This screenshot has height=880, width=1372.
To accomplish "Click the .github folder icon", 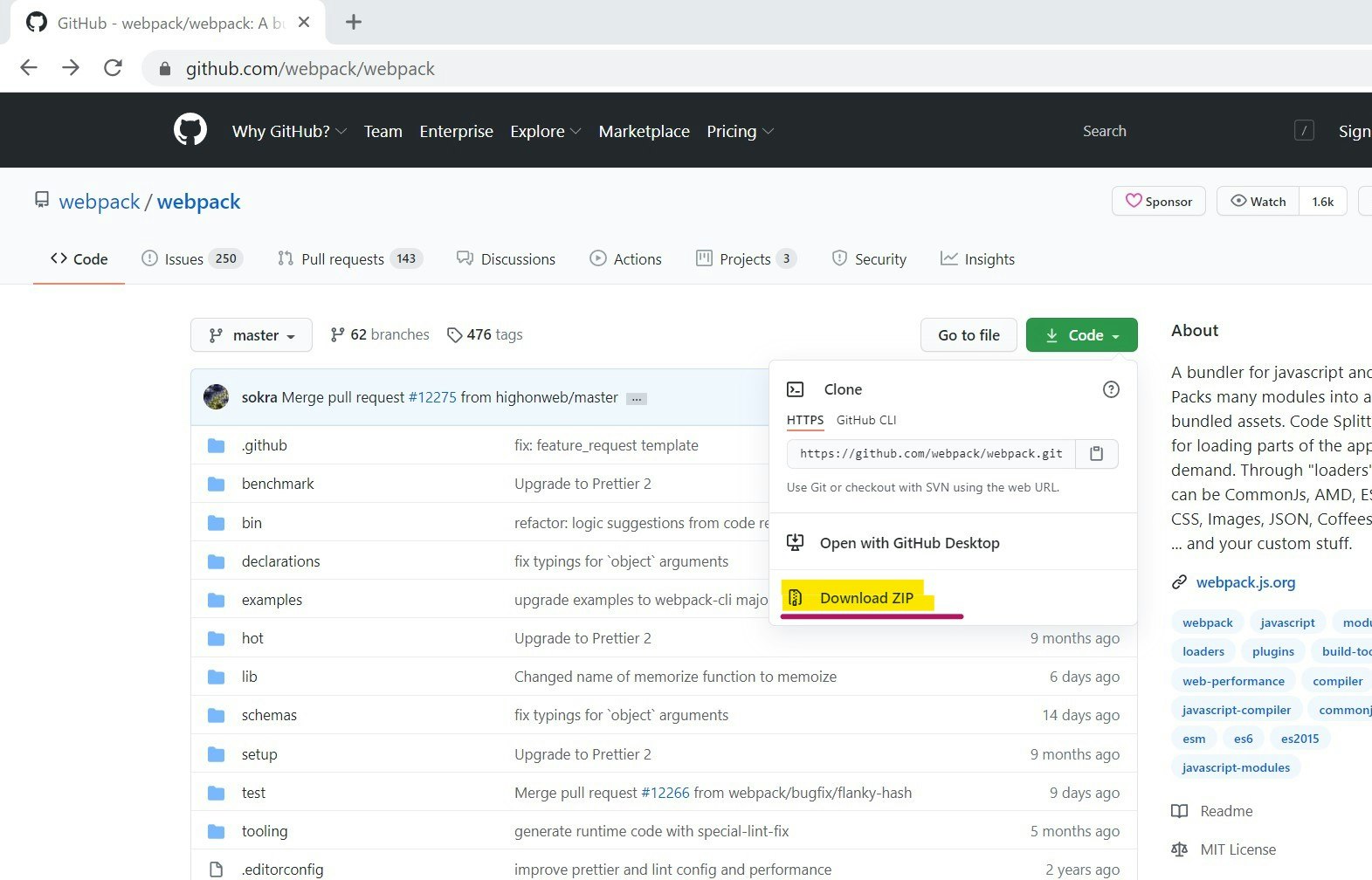I will coord(217,446).
